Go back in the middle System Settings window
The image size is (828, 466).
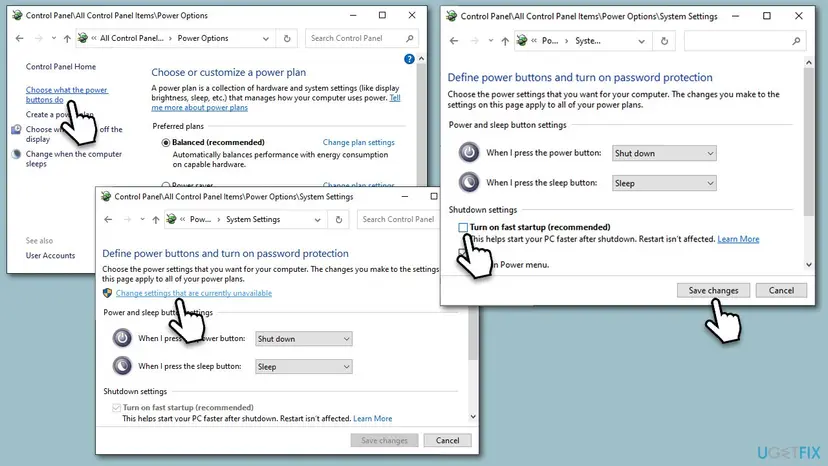coord(108,219)
